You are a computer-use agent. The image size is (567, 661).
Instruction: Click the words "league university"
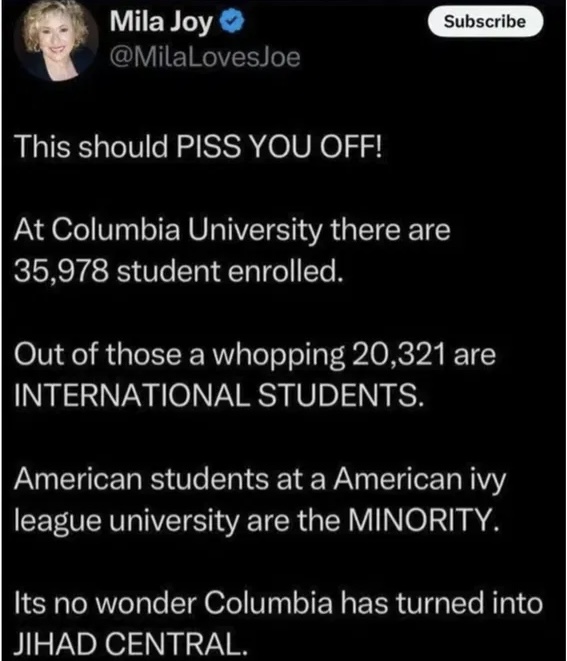coord(126,521)
